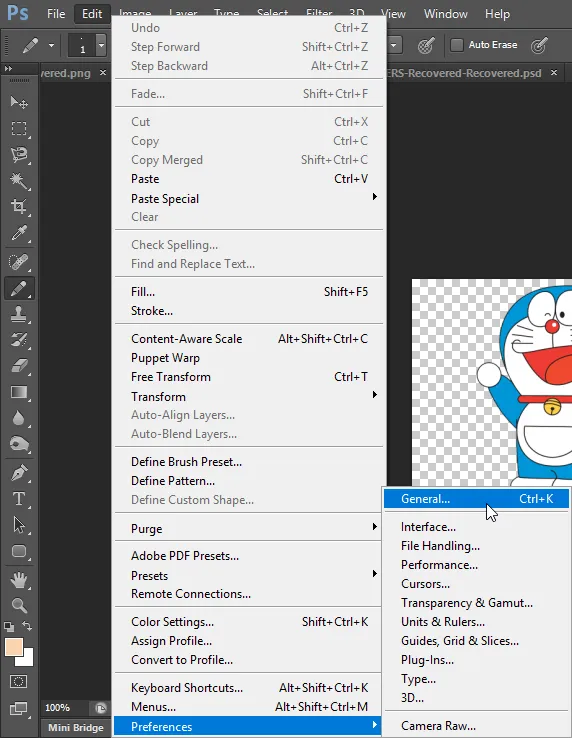This screenshot has width=572, height=738.
Task: Select the Crop tool
Action: (x=19, y=207)
